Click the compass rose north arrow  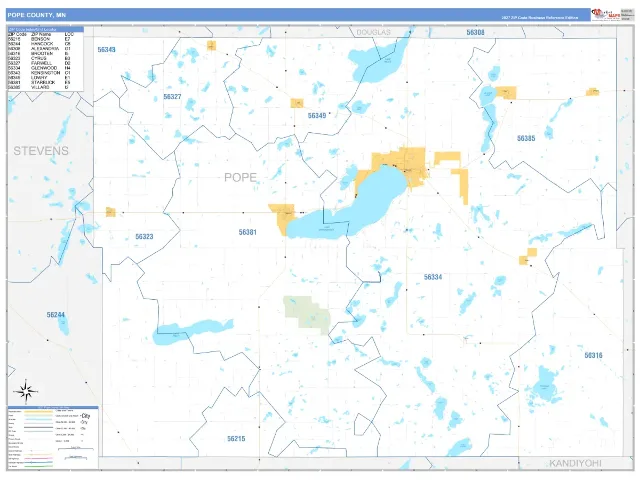click(26, 391)
